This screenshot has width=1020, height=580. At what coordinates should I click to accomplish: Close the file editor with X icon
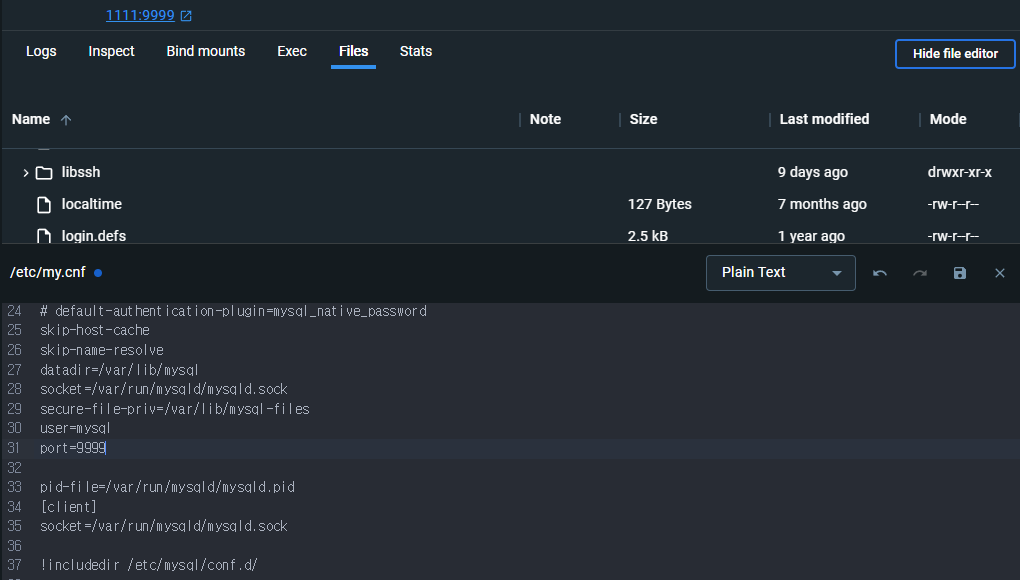(x=1000, y=273)
